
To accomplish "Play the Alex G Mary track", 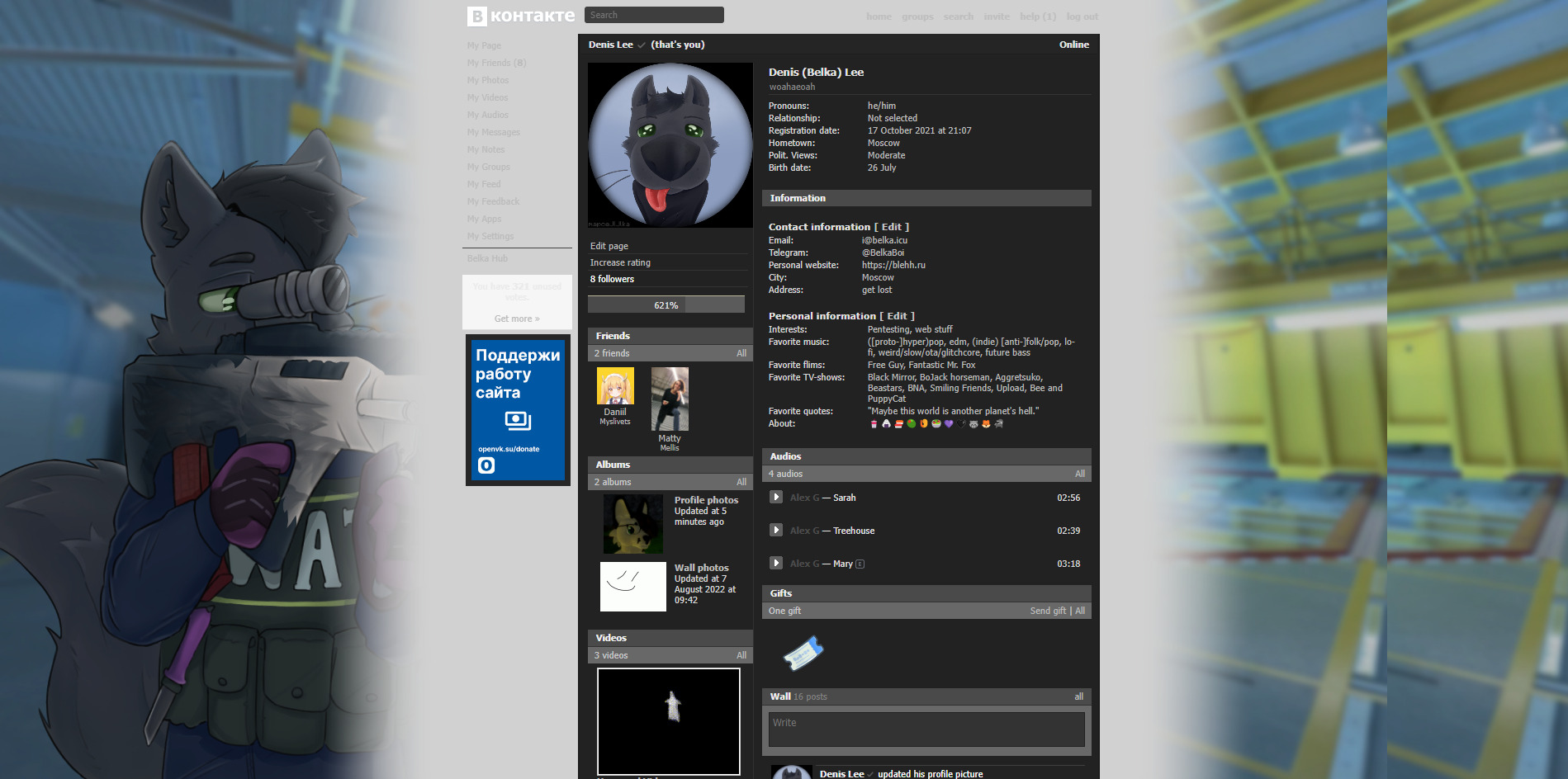I will [776, 563].
